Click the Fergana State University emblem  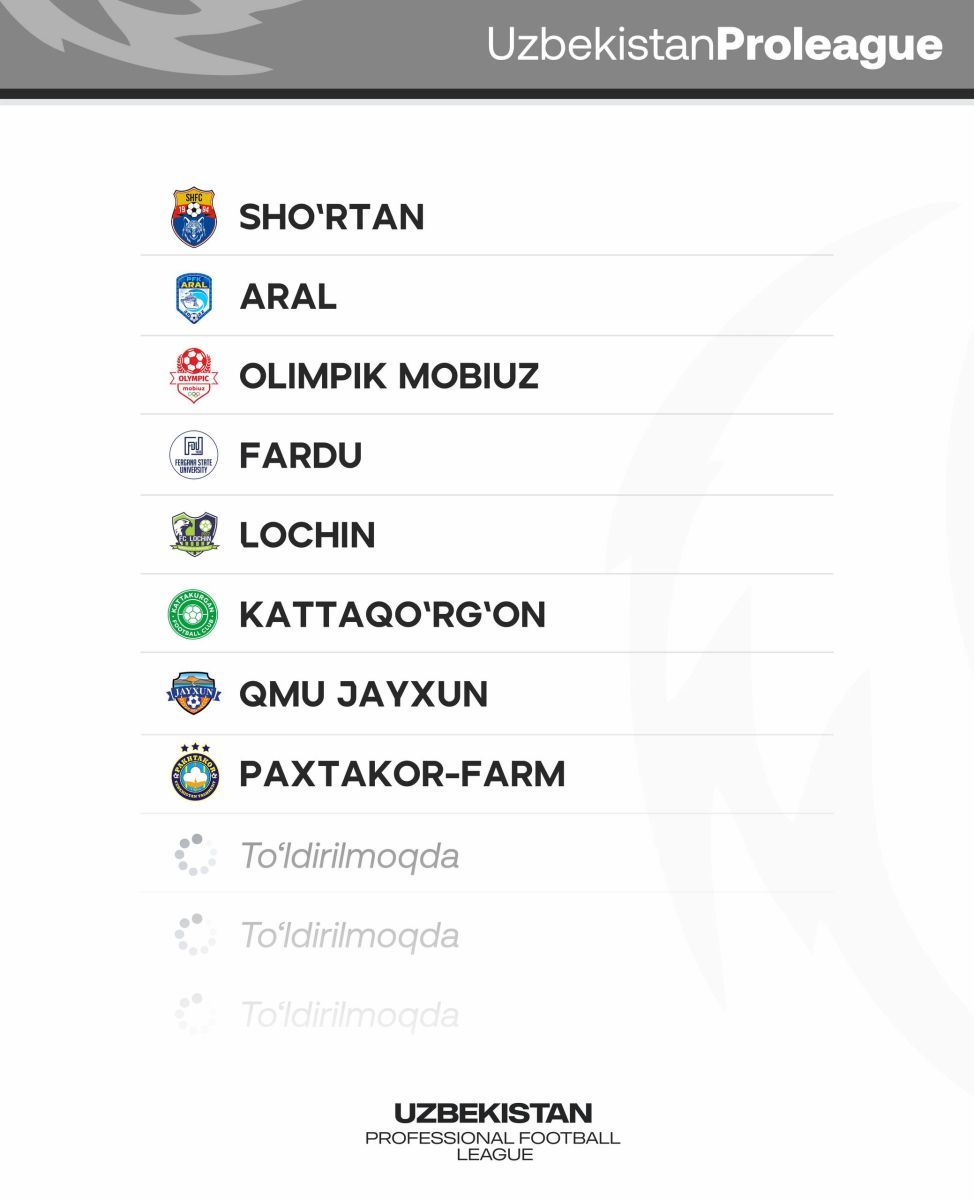click(x=194, y=455)
